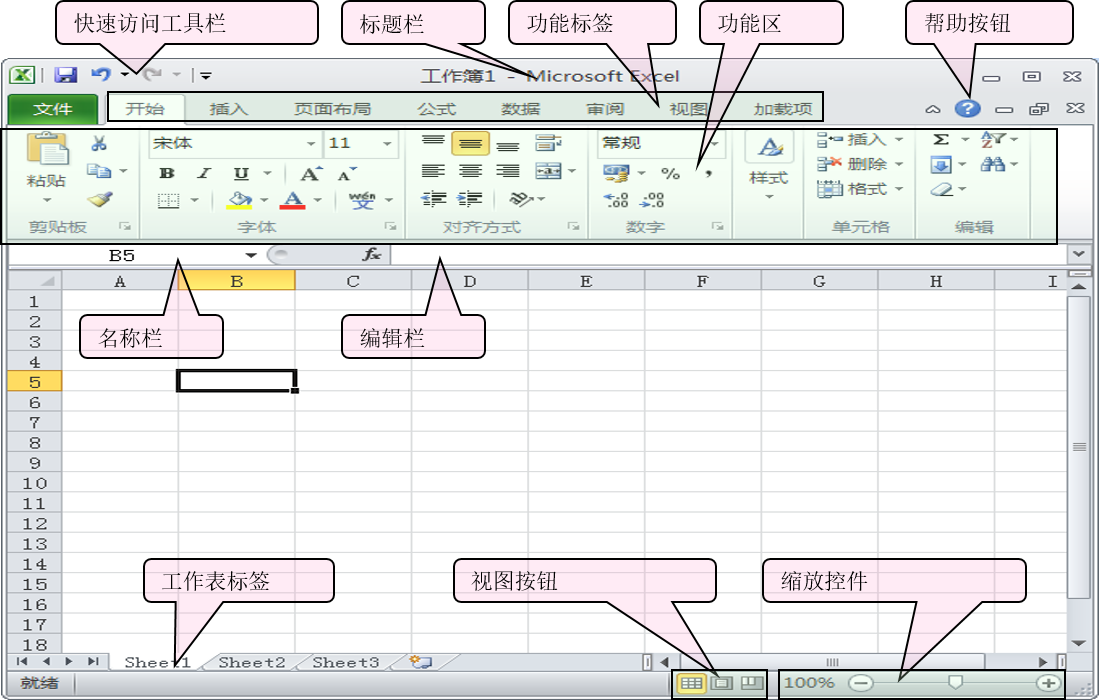
Task: Click the 文件 file button
Action: 52,109
